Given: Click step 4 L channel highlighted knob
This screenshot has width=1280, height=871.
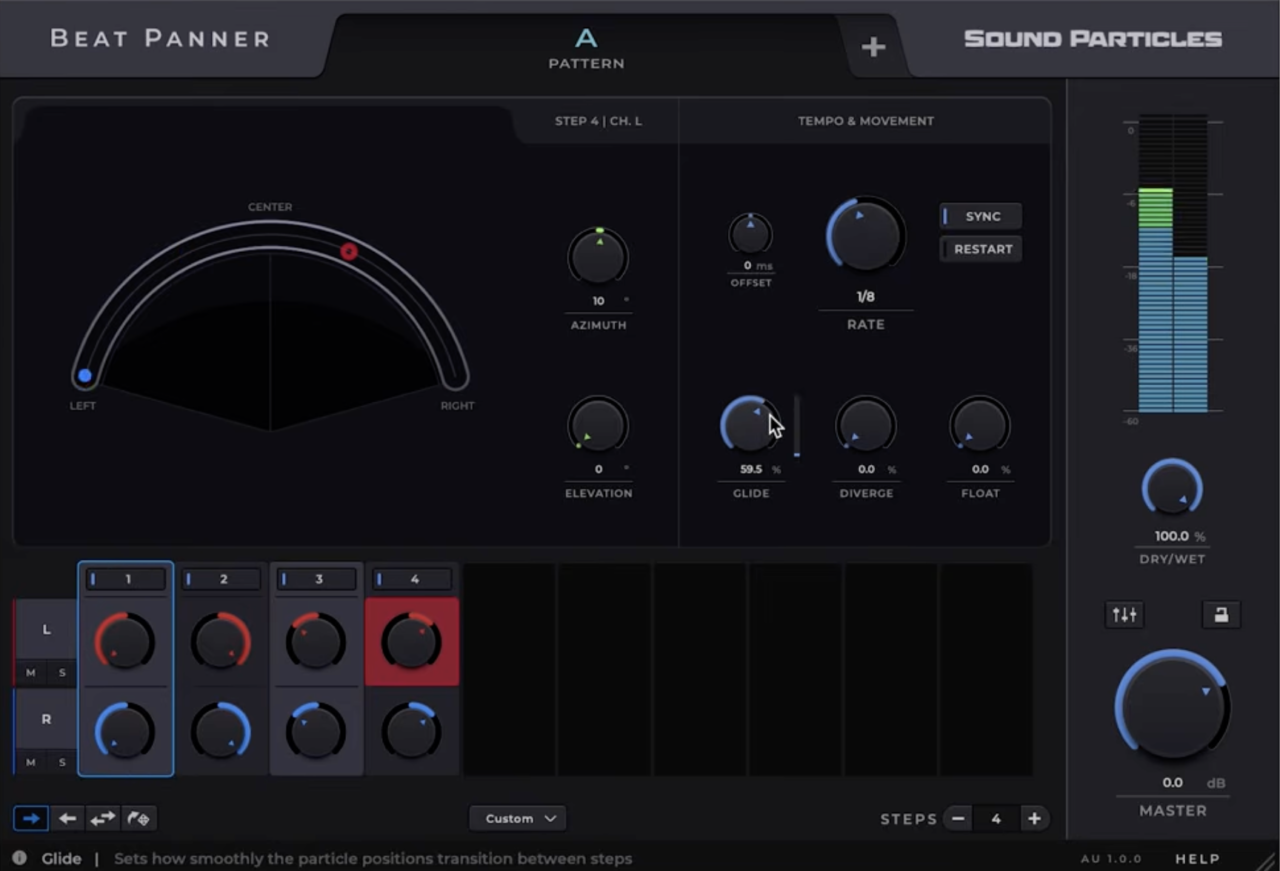Looking at the screenshot, I should click(412, 641).
